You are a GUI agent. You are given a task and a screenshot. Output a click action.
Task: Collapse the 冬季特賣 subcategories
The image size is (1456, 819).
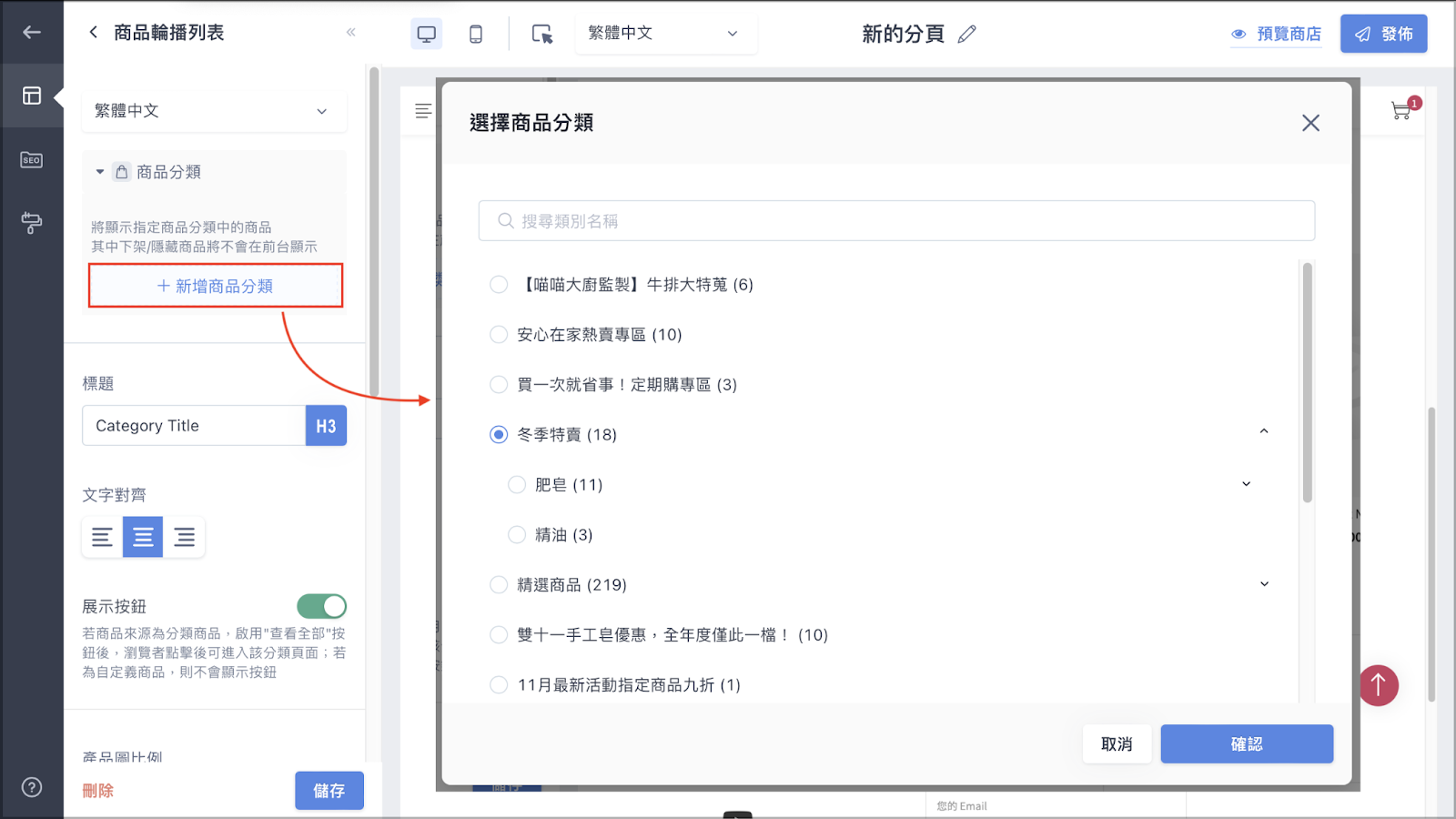point(1264,431)
